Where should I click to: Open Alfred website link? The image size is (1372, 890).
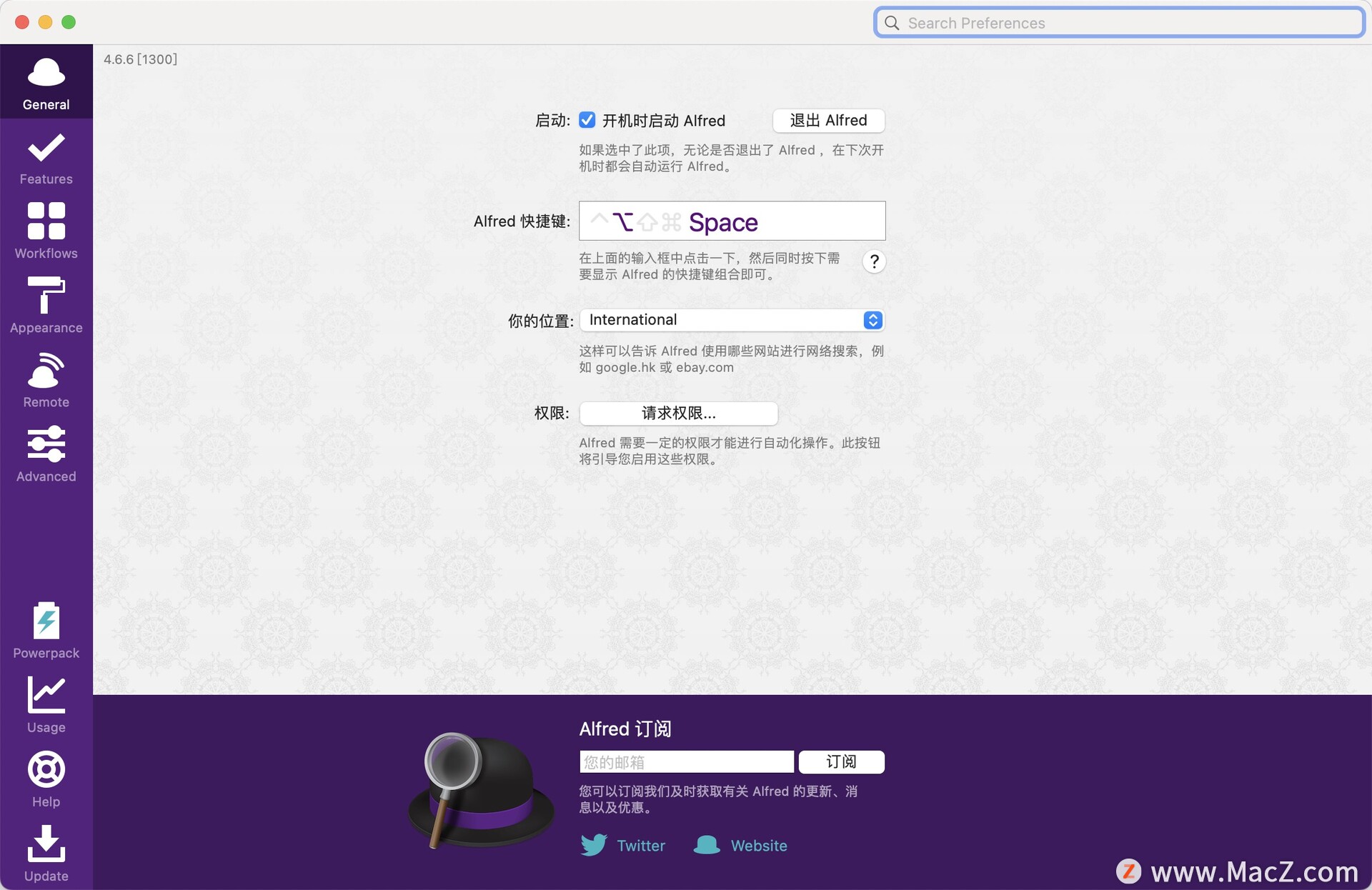(756, 846)
